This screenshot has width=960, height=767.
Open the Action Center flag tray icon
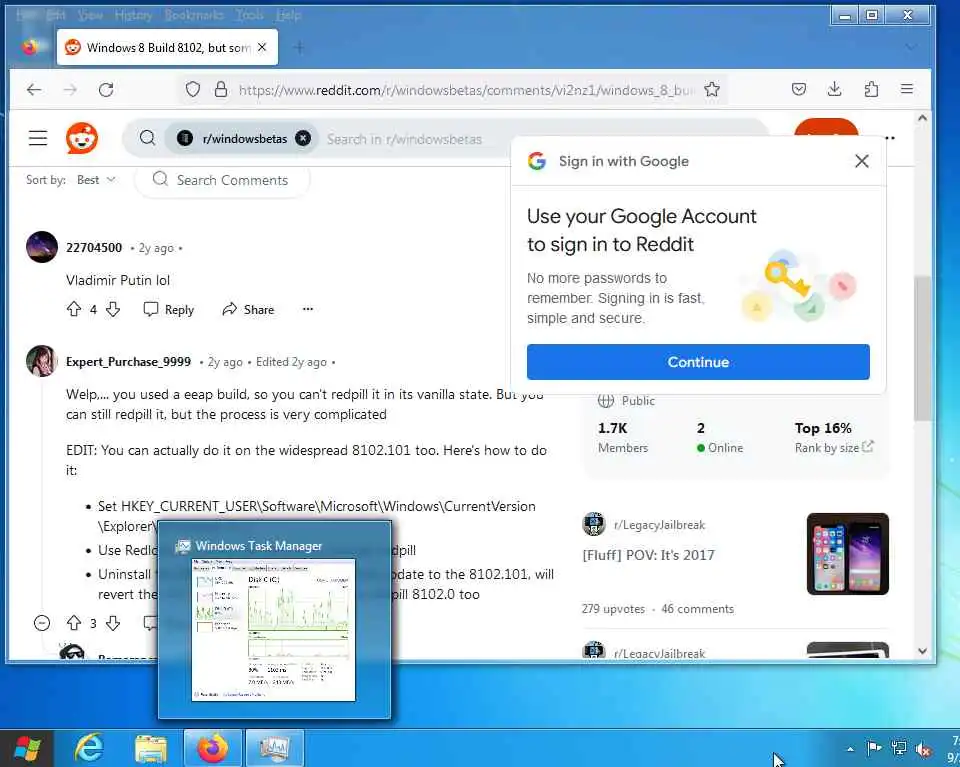coord(874,748)
